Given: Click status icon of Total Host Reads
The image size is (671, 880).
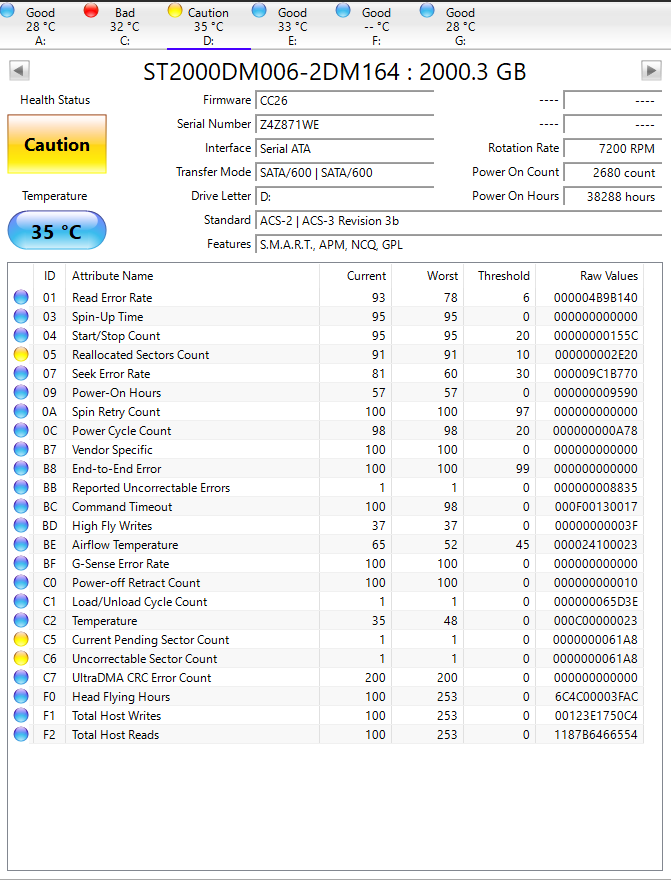Looking at the screenshot, I should pos(21,735).
